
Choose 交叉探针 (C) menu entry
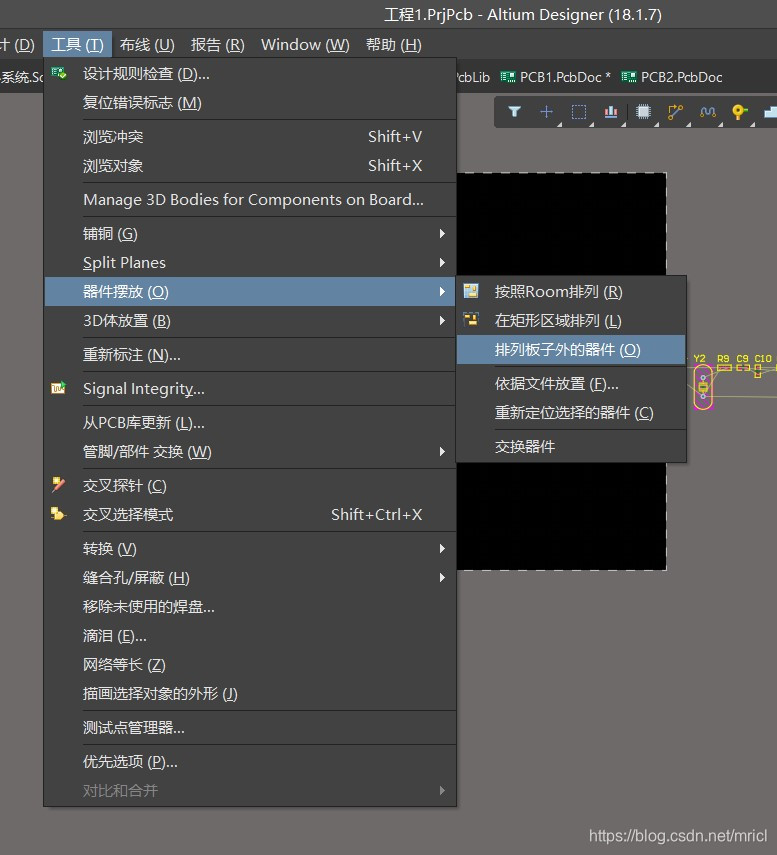pyautogui.click(x=250, y=485)
